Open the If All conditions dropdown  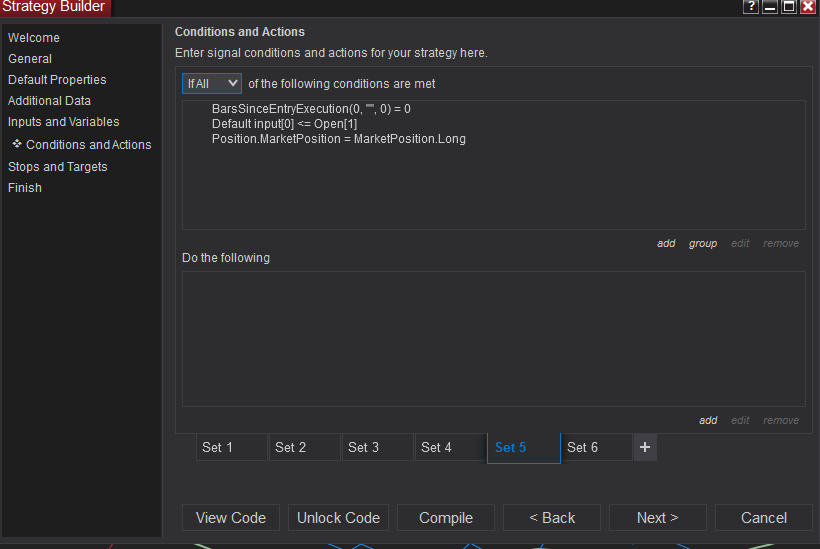[212, 83]
